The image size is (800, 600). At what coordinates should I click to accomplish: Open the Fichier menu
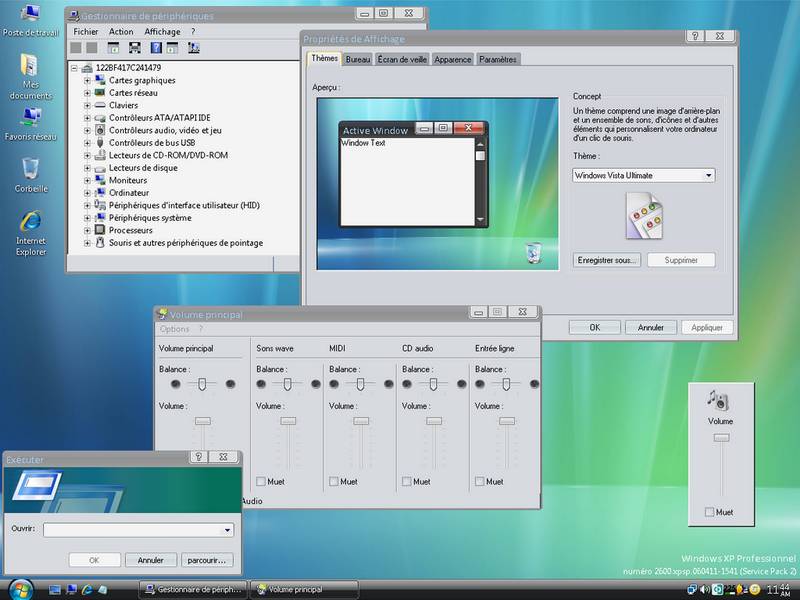(86, 32)
